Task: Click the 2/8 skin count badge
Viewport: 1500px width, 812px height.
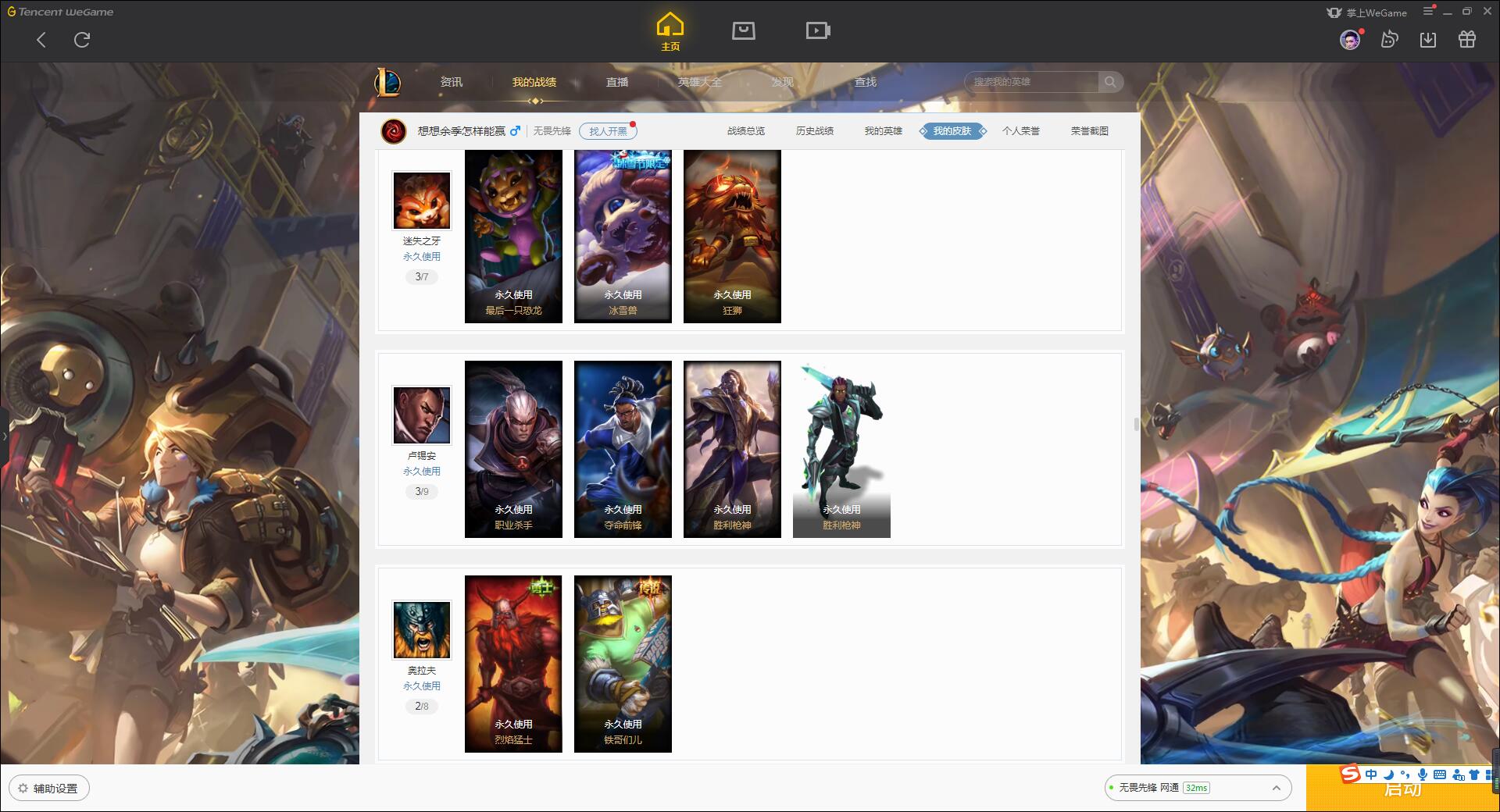Action: coord(422,706)
